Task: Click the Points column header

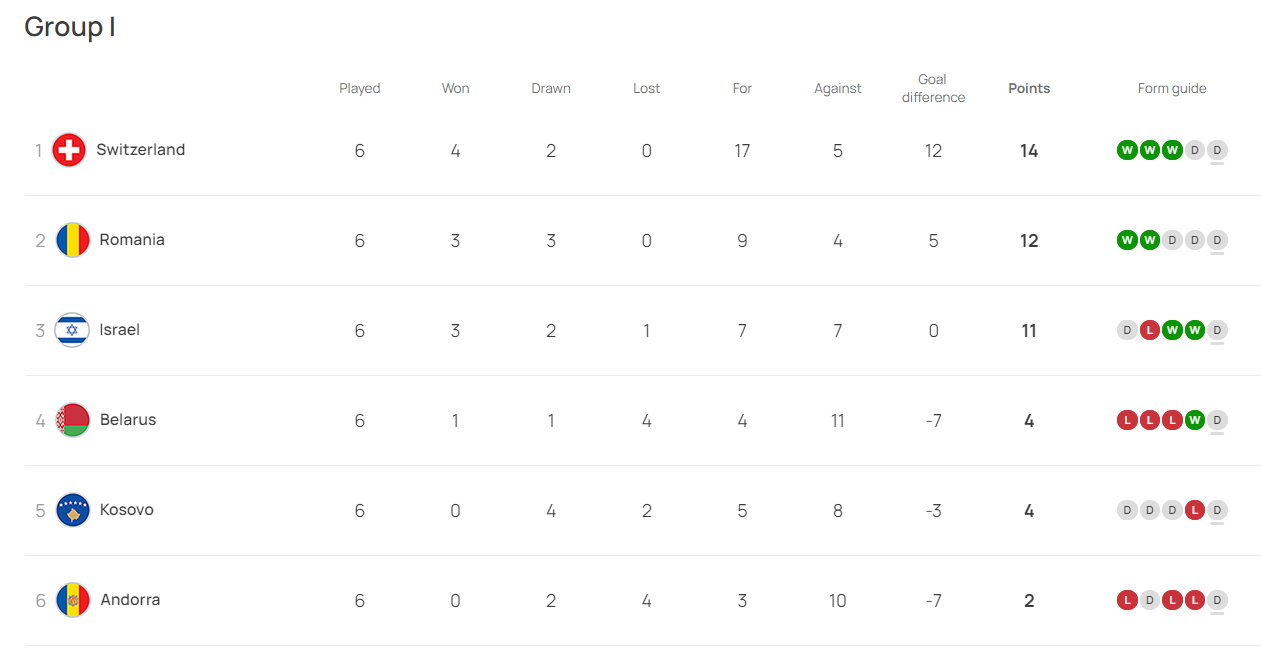Action: tap(1029, 88)
